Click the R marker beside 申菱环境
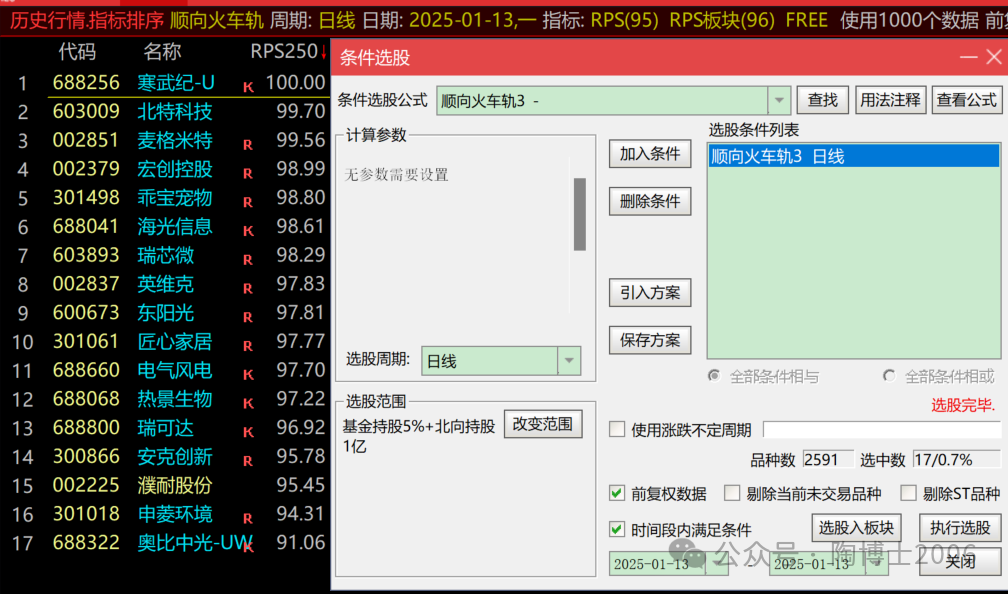This screenshot has height=594, width=1008. [248, 519]
